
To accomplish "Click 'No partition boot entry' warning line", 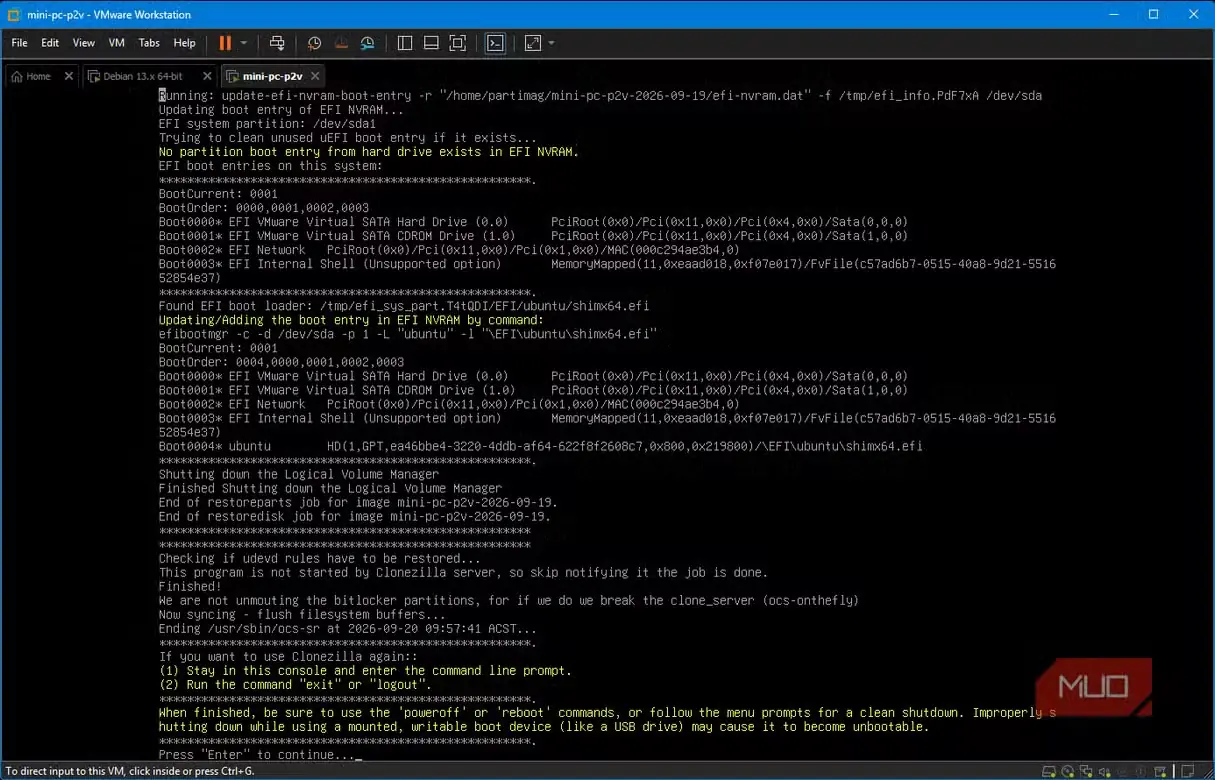I will (x=368, y=152).
